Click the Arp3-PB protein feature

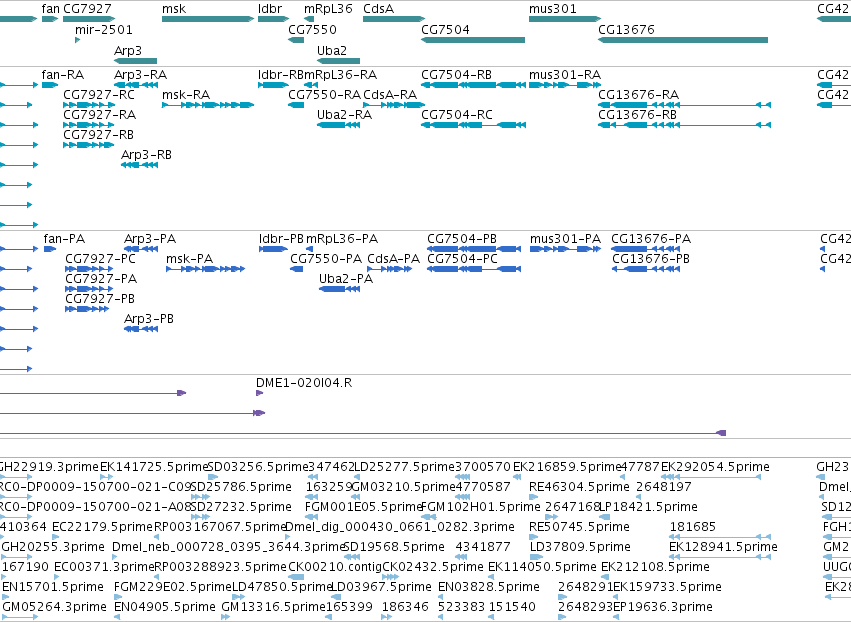141,329
